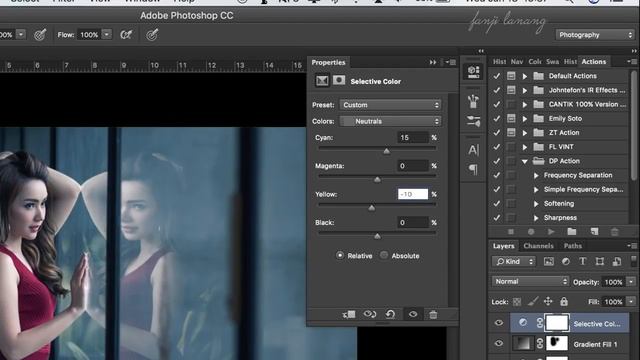Image resolution: width=640 pixels, height=360 pixels.
Task: Create a new action
Action: [x=594, y=231]
